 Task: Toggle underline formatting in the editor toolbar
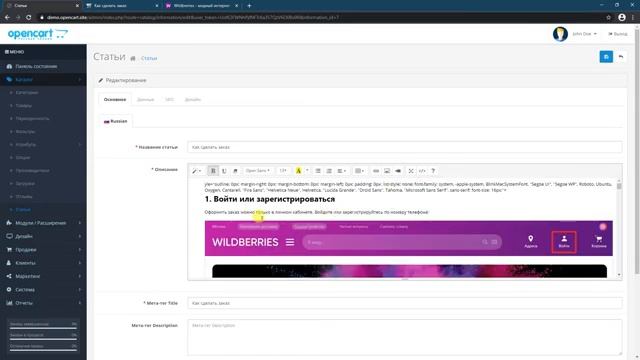point(224,171)
